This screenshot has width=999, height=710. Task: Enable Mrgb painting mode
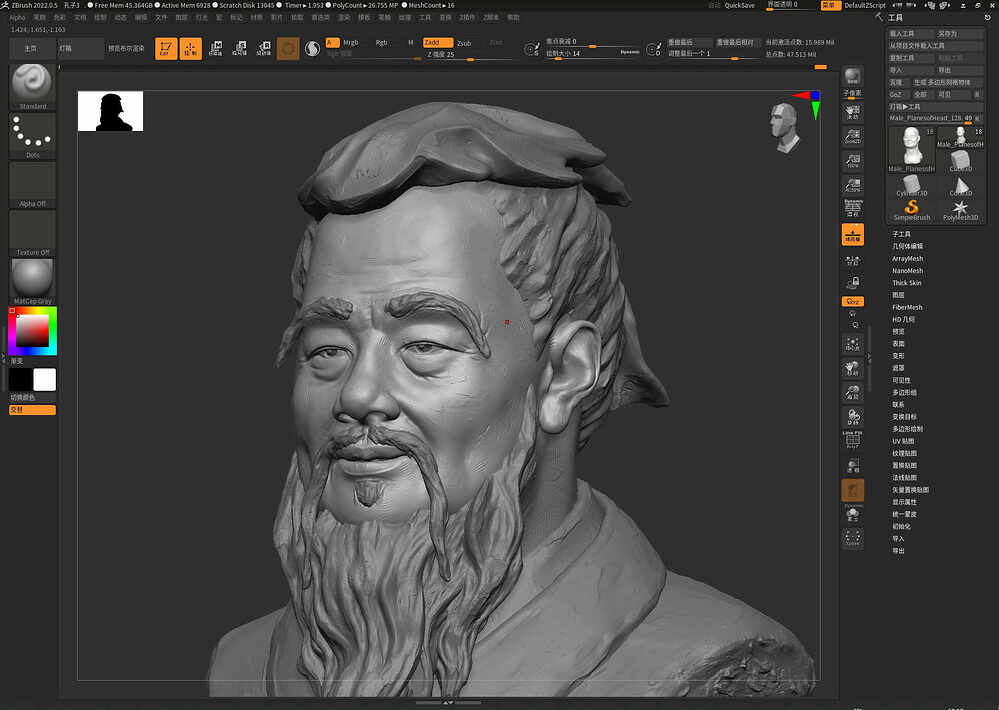350,43
